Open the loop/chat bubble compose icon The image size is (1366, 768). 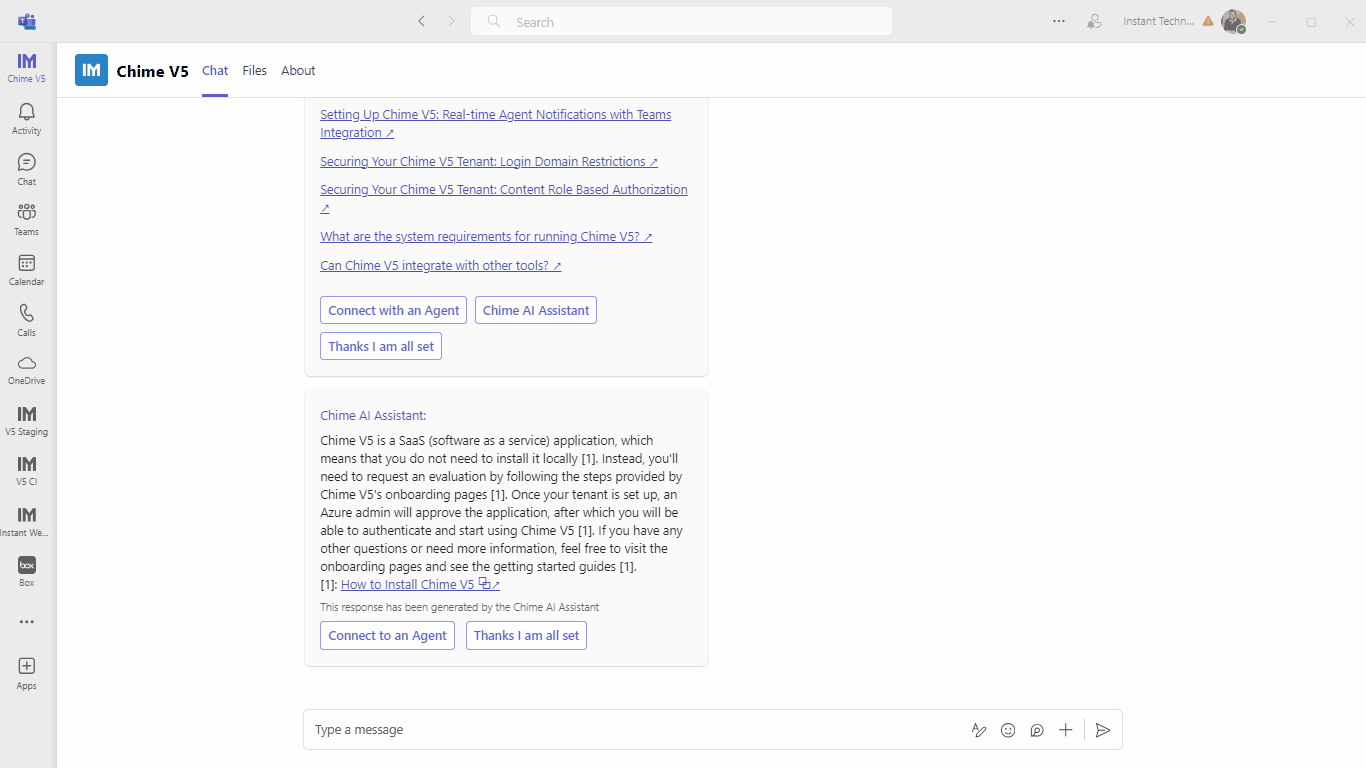pyautogui.click(x=1037, y=730)
